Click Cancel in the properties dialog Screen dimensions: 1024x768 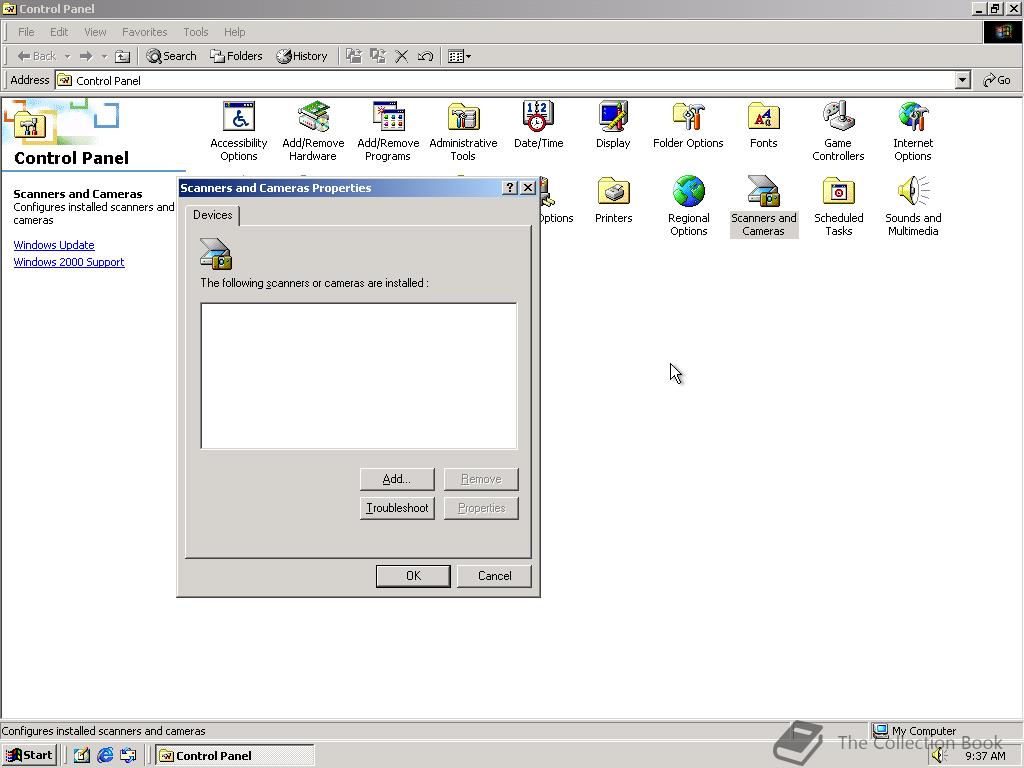(x=494, y=575)
